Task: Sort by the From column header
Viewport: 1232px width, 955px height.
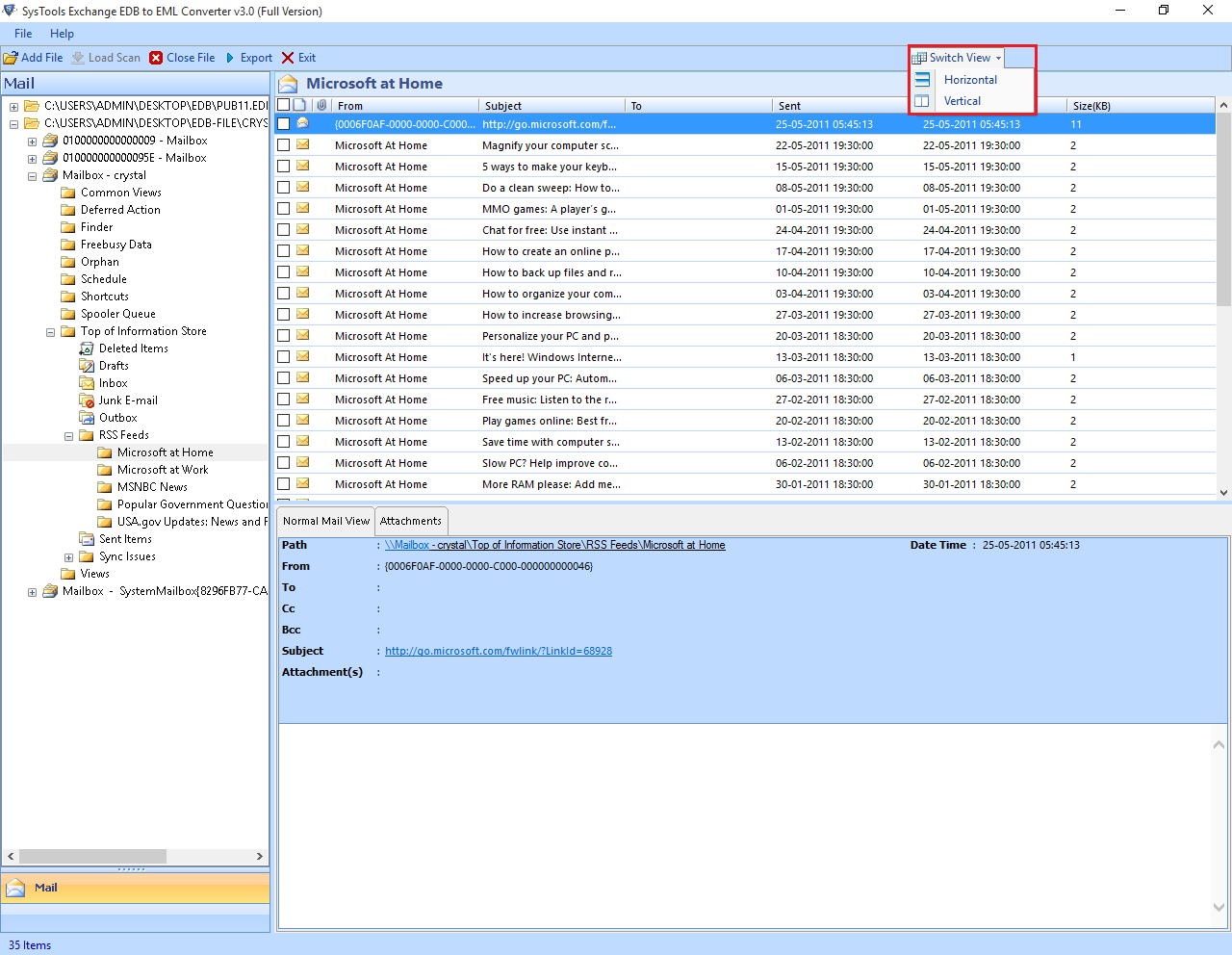Action: click(x=405, y=106)
